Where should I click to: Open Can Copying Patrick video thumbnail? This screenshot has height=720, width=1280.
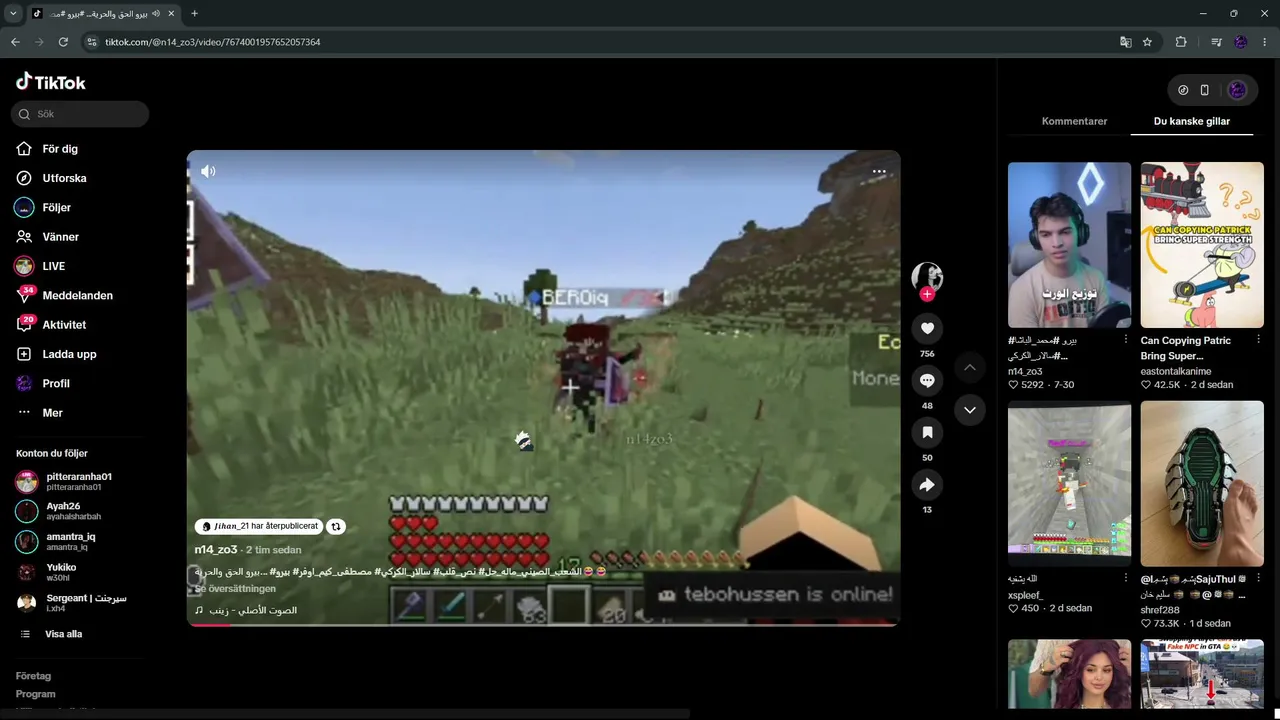[1202, 245]
